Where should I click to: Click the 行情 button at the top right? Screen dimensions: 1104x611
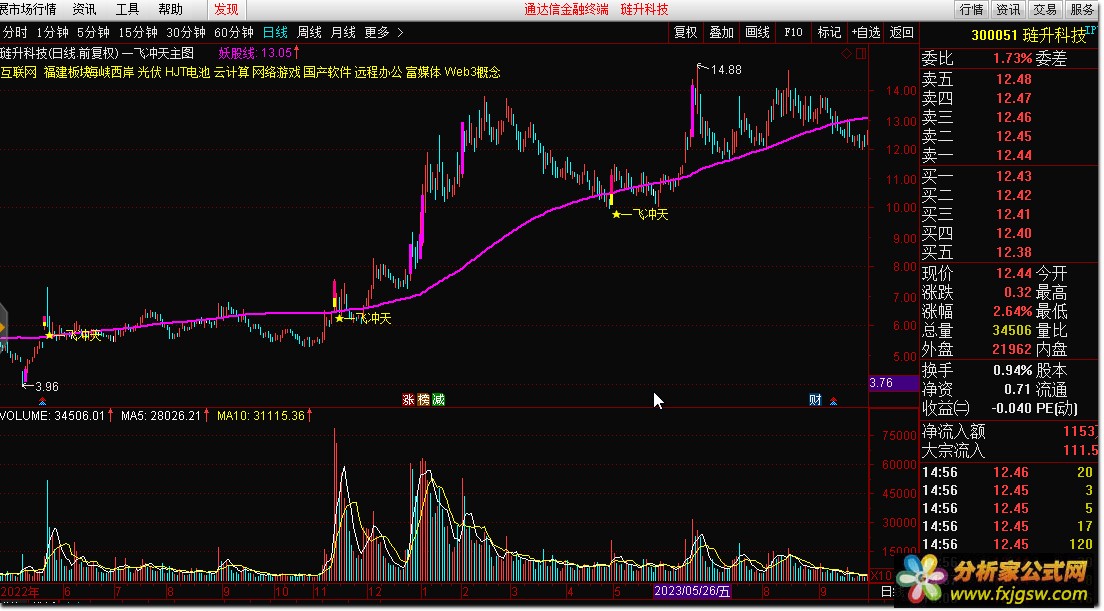click(972, 9)
